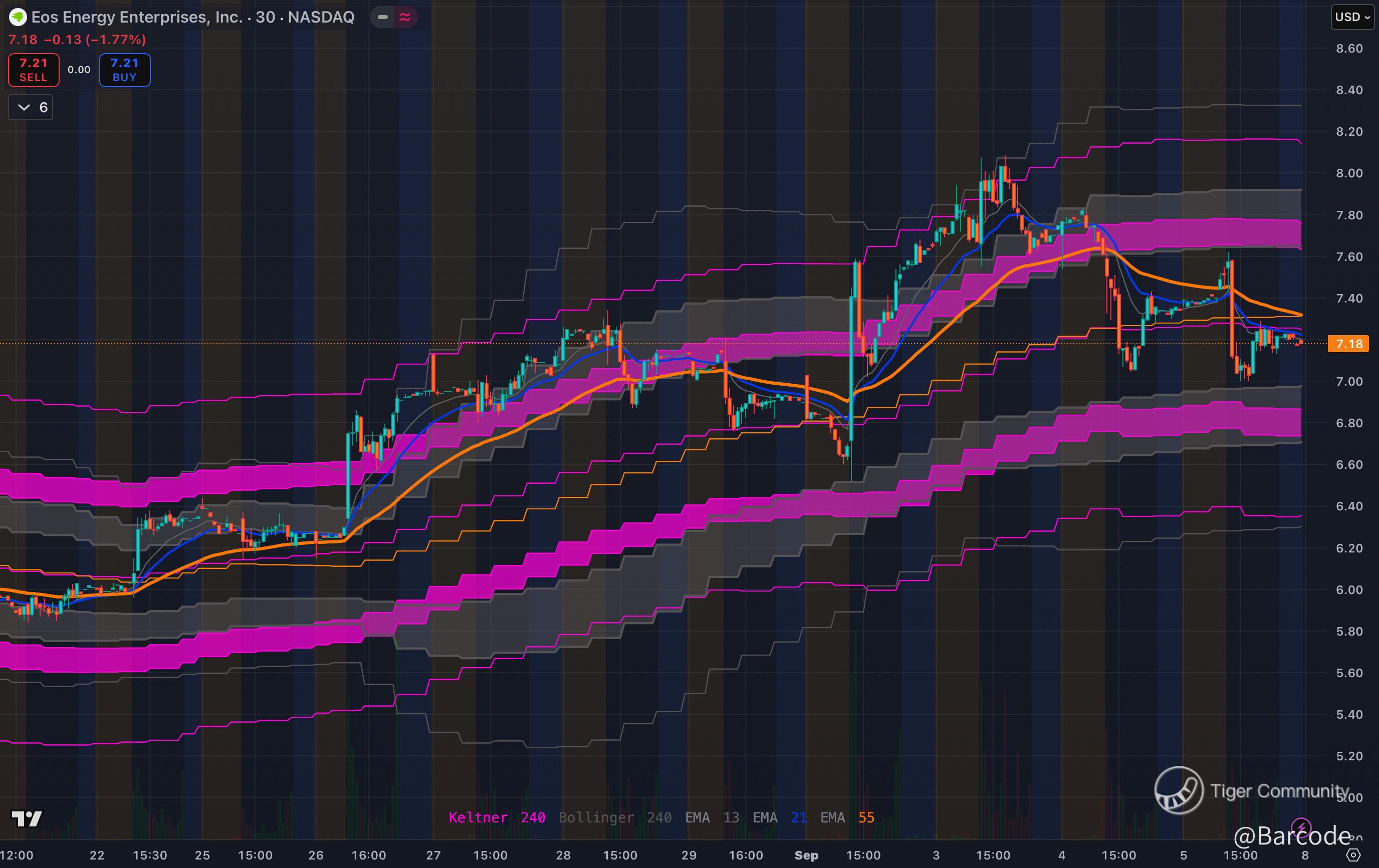This screenshot has width=1379, height=868.
Task: Click the gray dash pill icon
Action: (x=382, y=17)
